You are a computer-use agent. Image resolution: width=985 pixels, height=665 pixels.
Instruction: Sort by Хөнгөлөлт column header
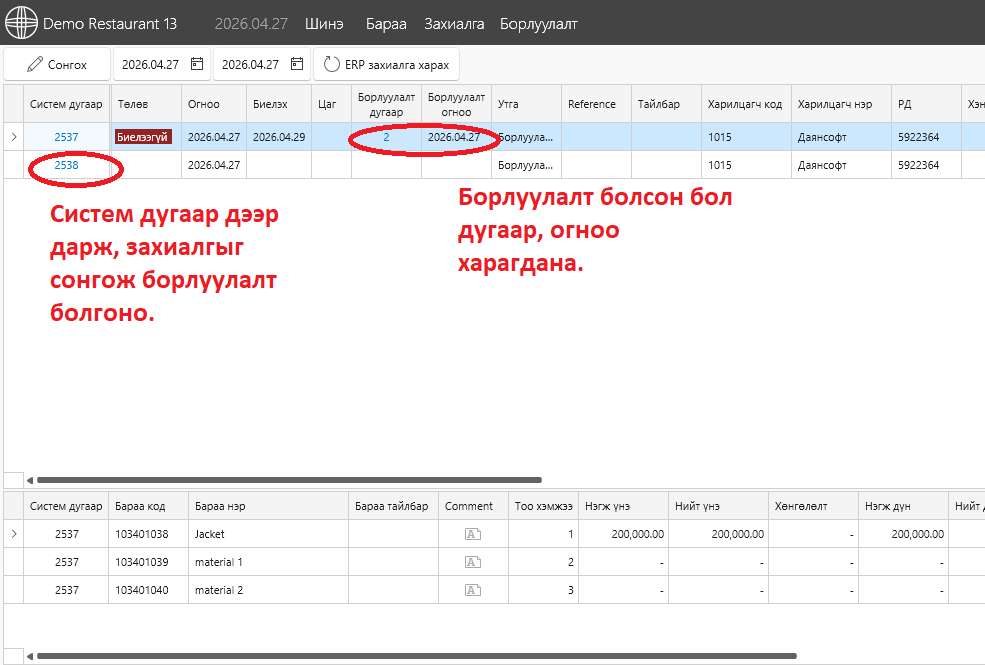click(813, 506)
